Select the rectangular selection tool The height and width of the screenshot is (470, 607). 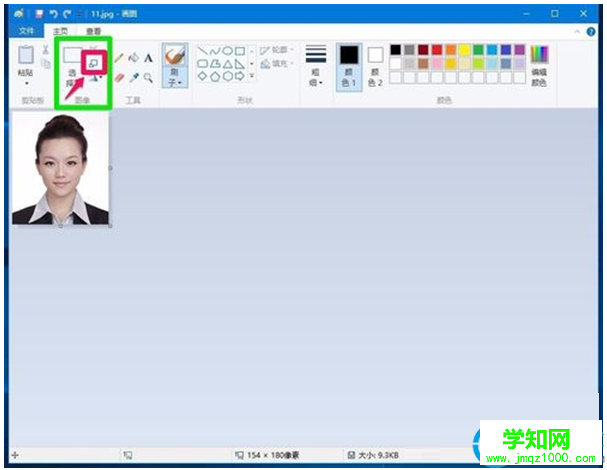point(72,55)
